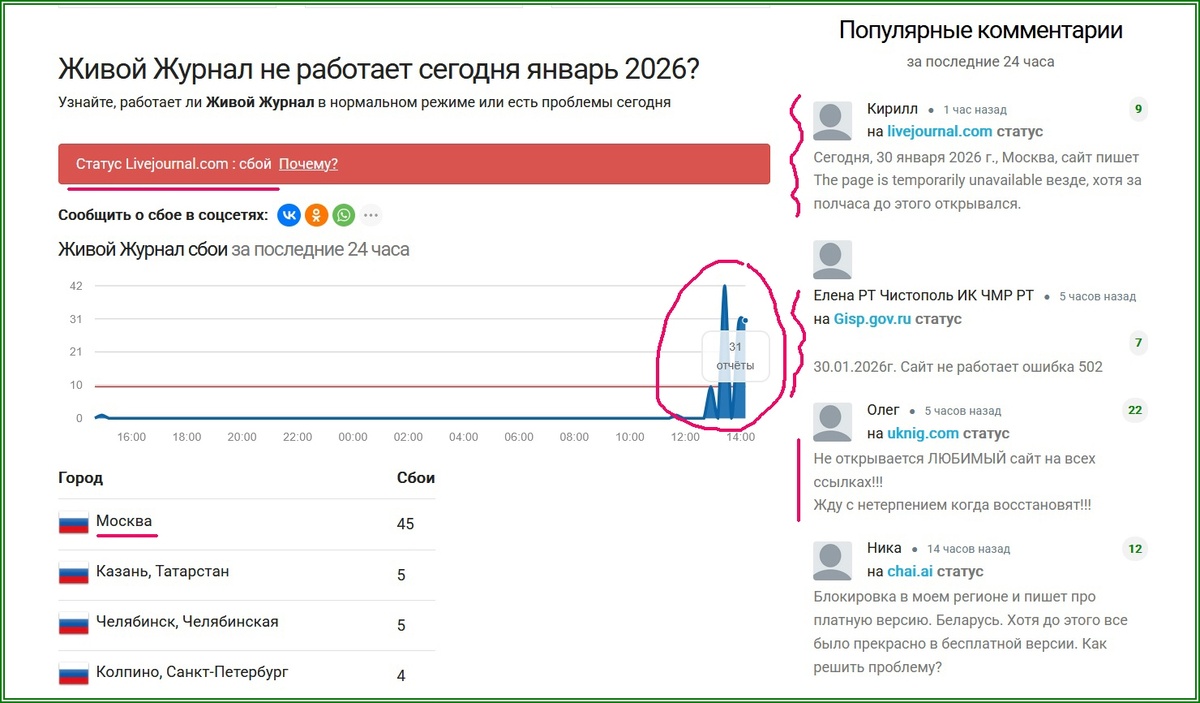Click Олег's avatar icon

831,420
